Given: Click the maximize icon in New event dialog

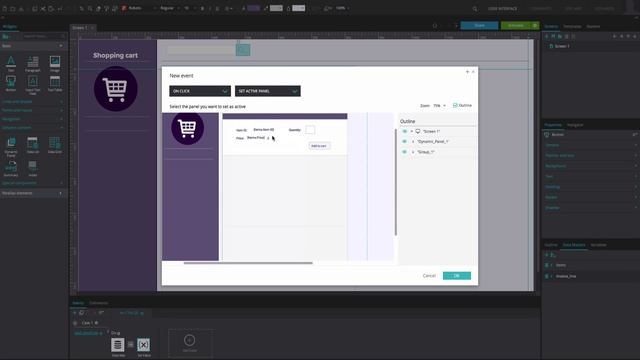Looking at the screenshot, I should click(467, 72).
